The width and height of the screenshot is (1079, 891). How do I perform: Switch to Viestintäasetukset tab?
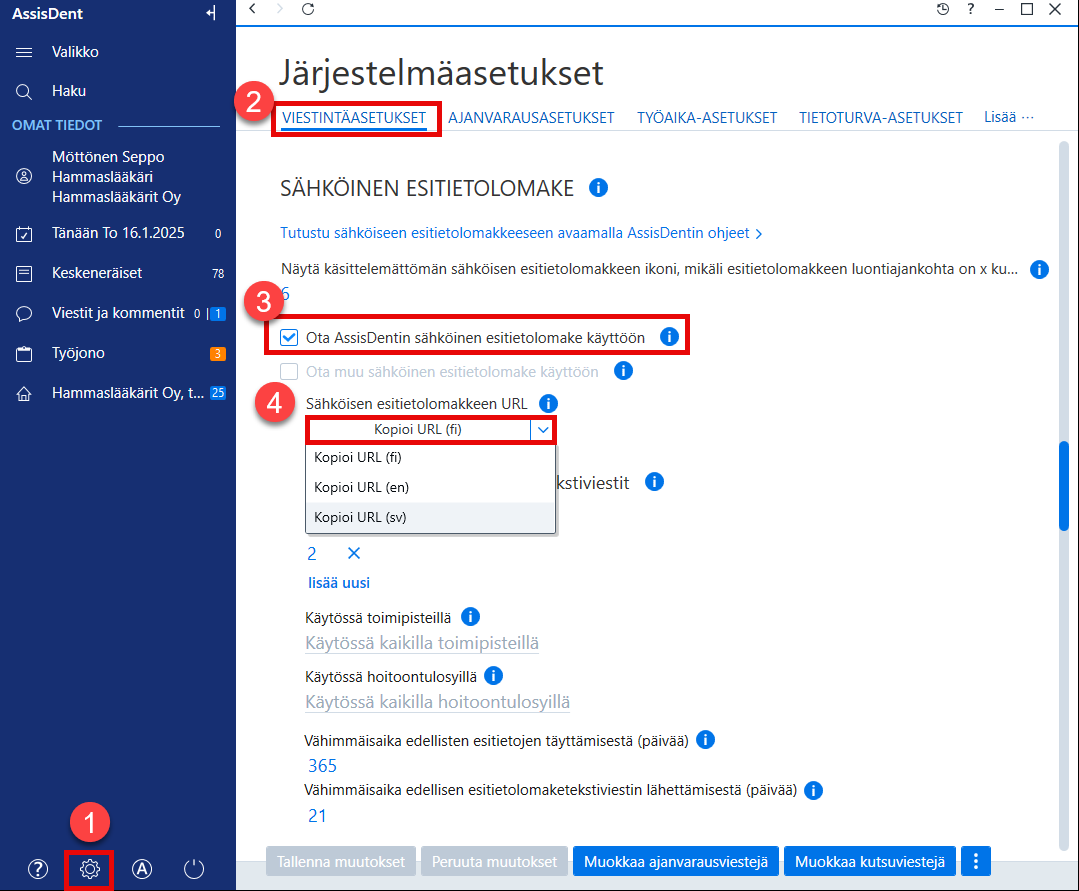[354, 118]
